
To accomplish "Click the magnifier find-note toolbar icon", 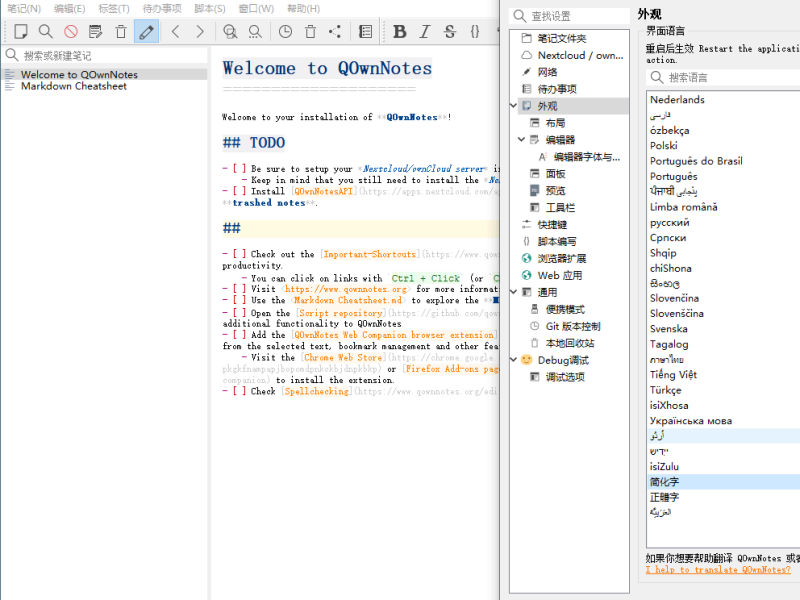I will (x=46, y=32).
